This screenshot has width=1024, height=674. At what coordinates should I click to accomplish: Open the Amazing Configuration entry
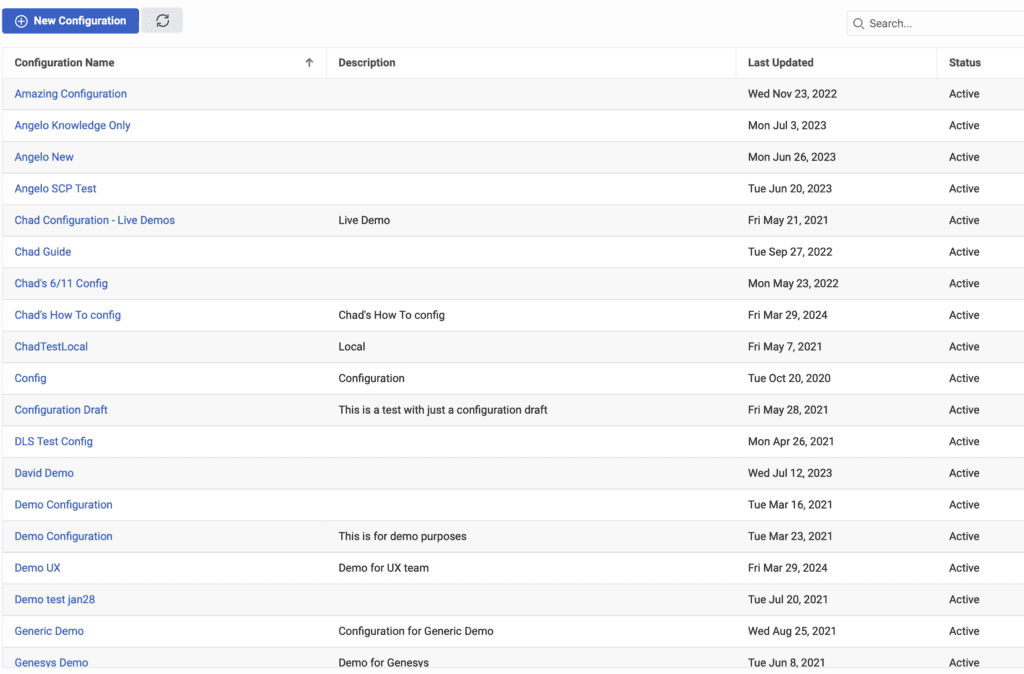tap(70, 93)
